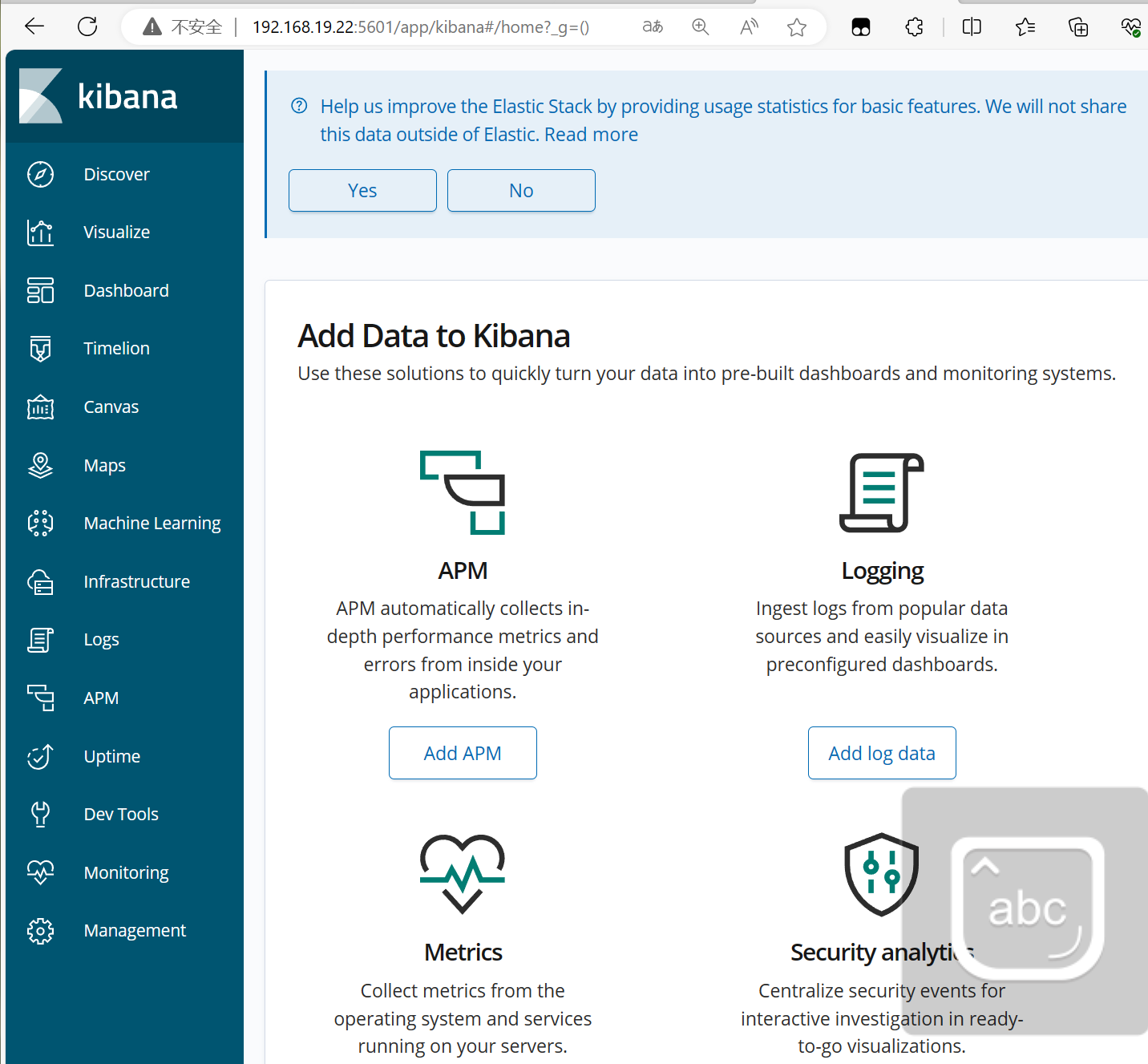Click the read aloud icon

point(749,27)
